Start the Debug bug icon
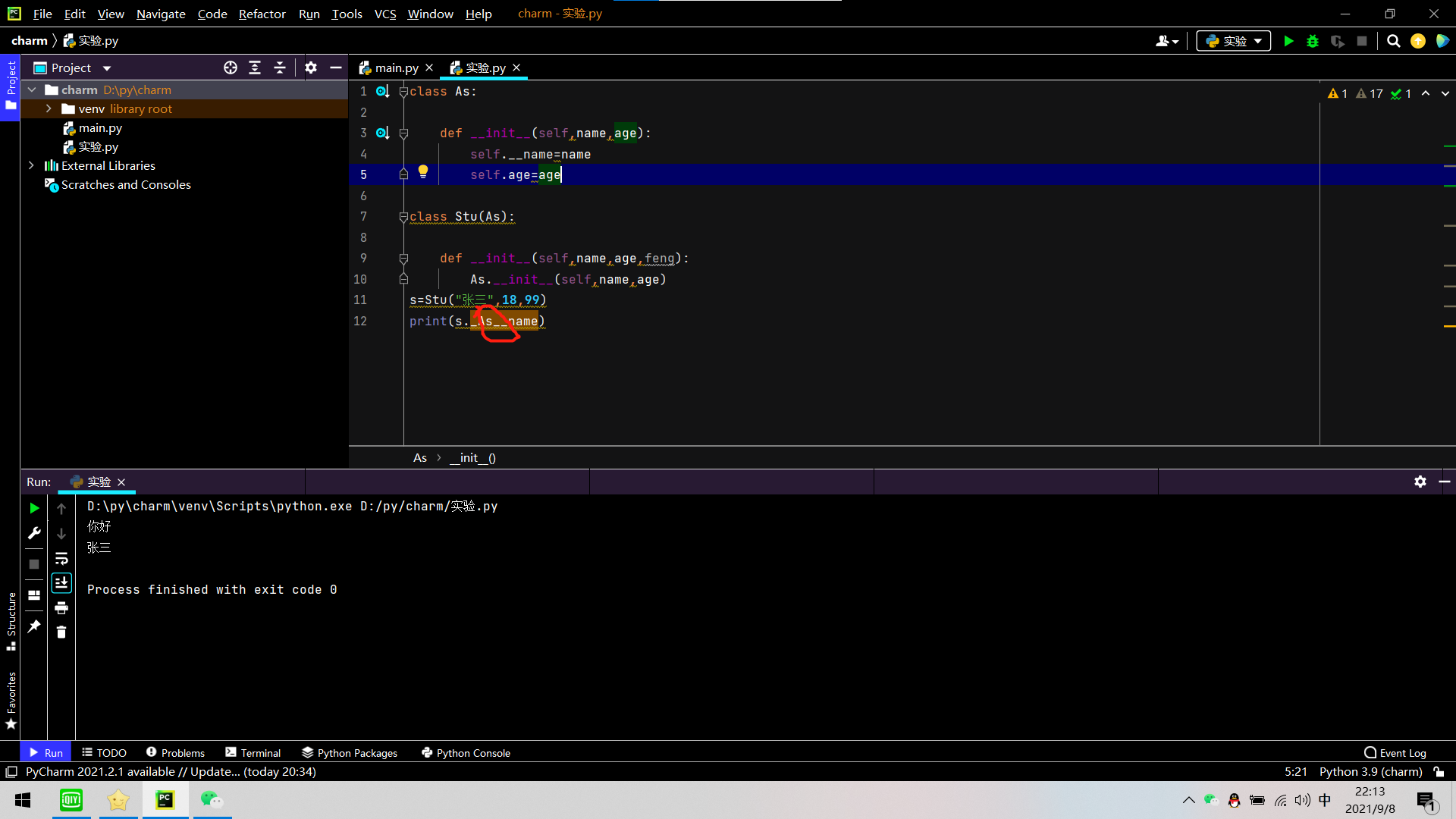Image resolution: width=1456 pixels, height=819 pixels. coord(1313,41)
